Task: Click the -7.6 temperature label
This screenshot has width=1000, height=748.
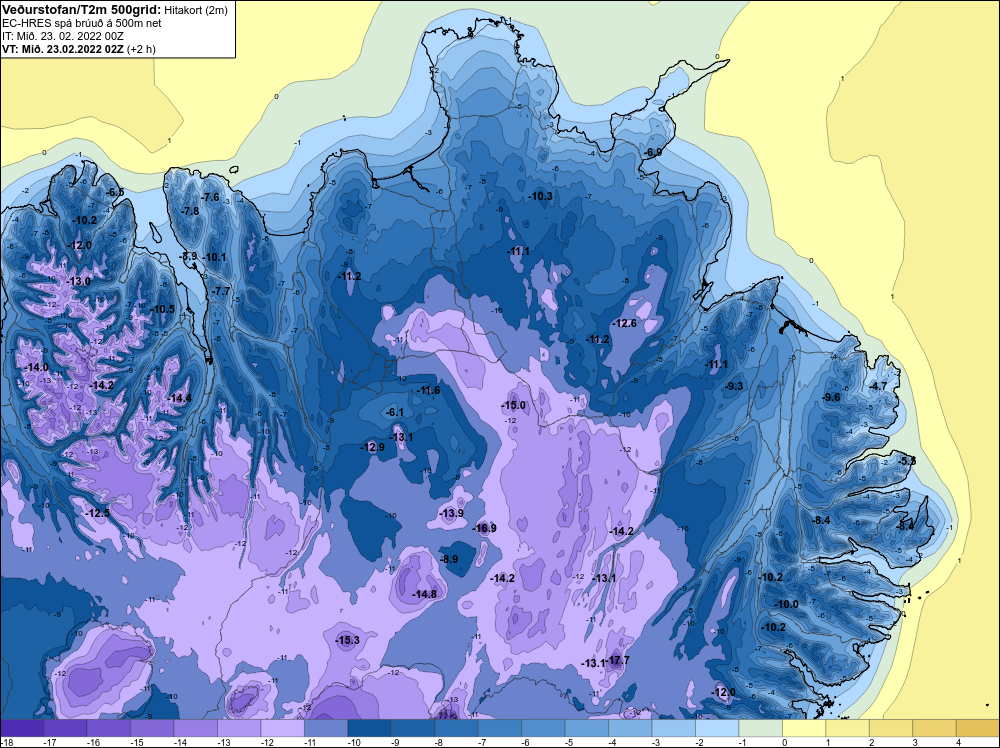Action: tap(210, 197)
